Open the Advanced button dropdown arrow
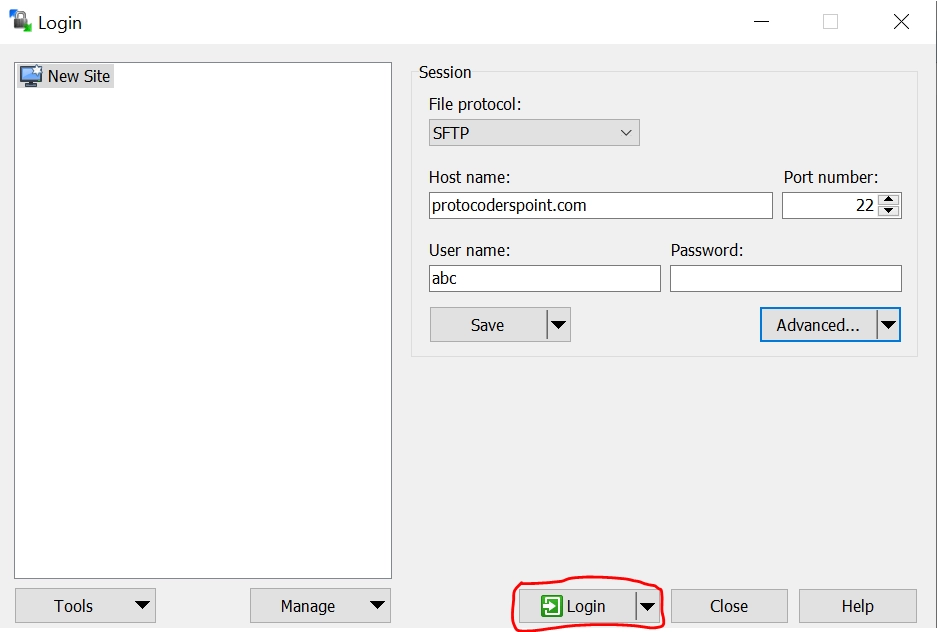The height and width of the screenshot is (632, 937). click(888, 324)
